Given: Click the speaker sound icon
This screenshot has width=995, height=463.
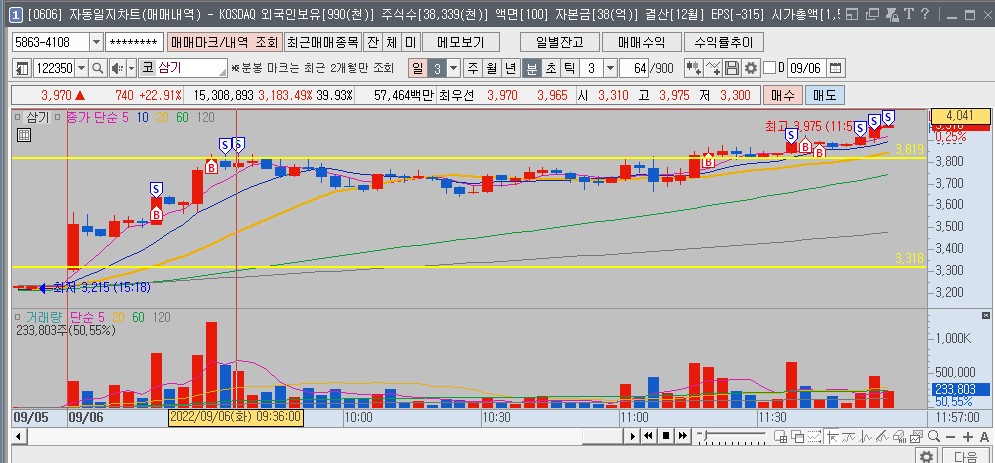Looking at the screenshot, I should coord(116,68).
